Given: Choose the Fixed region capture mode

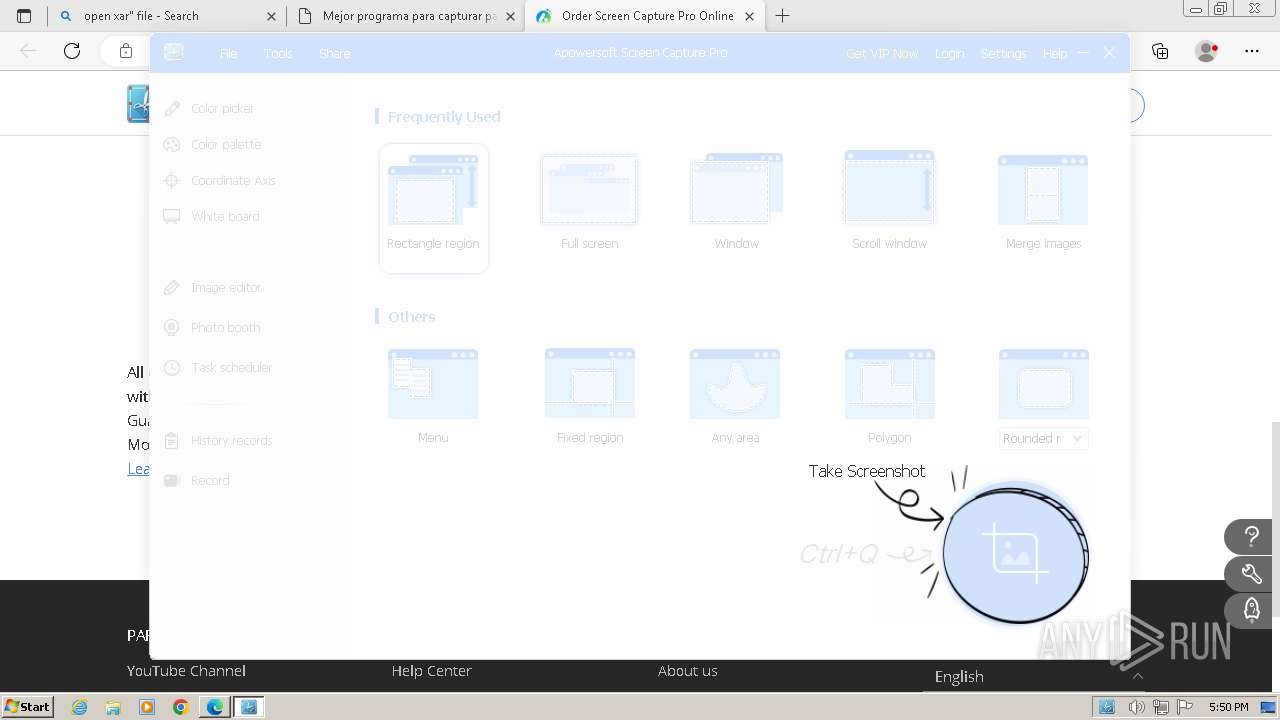Looking at the screenshot, I should (x=589, y=395).
